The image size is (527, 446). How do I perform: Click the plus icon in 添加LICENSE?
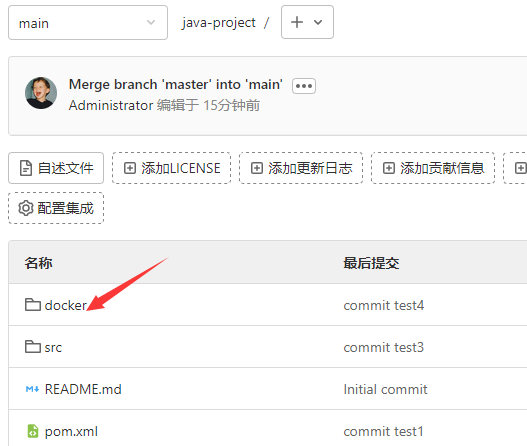(130, 168)
